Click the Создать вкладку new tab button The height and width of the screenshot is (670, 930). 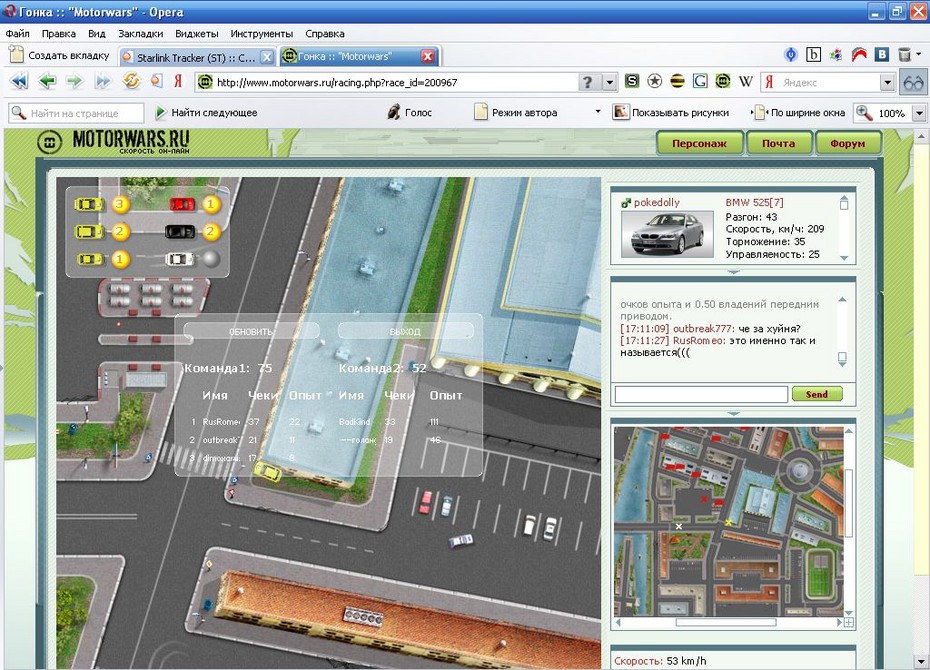tap(59, 55)
